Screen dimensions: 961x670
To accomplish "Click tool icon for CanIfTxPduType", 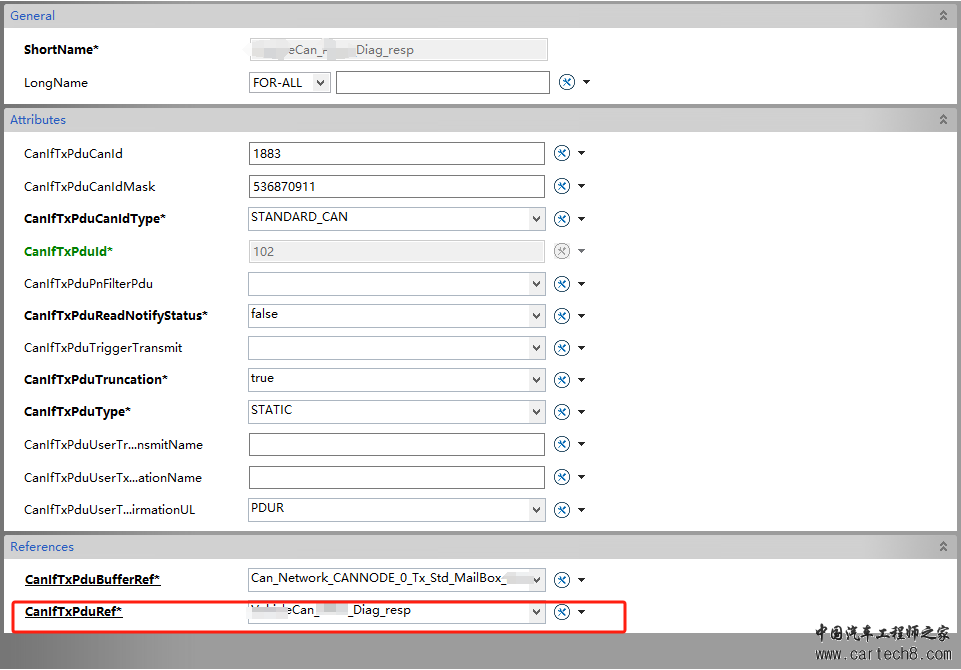I will click(562, 412).
